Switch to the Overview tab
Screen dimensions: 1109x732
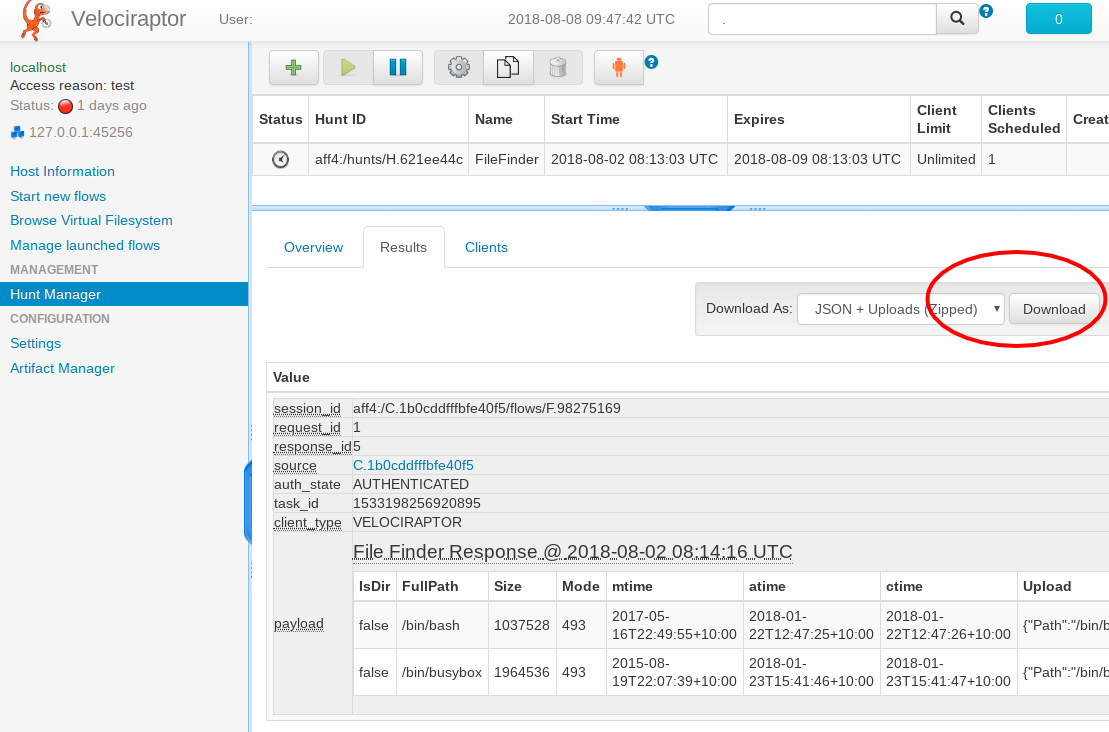click(x=313, y=247)
